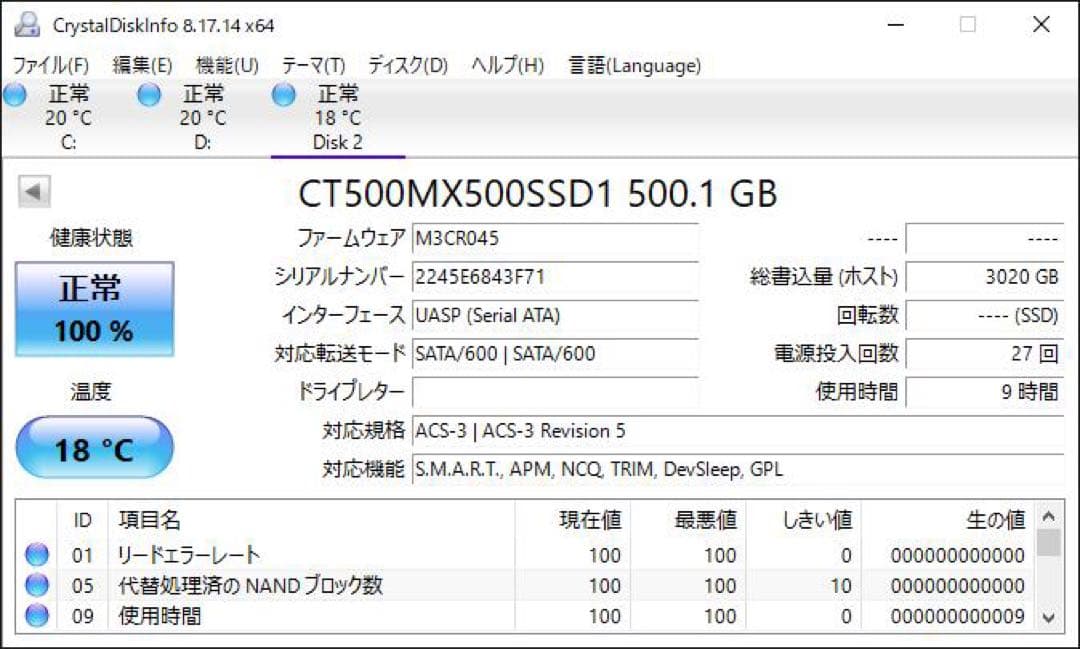
Task: Select the D: drive status indicator
Action: pyautogui.click(x=149, y=94)
